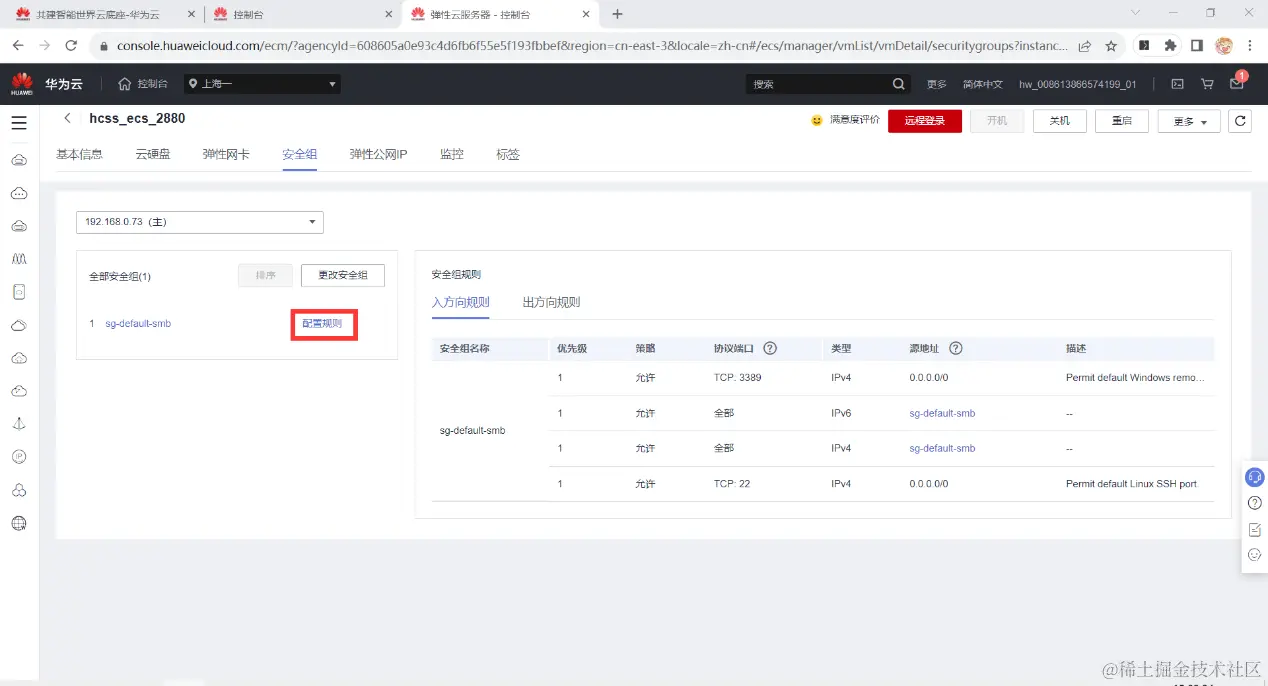Click the floating feedback edit icon

1255,529
